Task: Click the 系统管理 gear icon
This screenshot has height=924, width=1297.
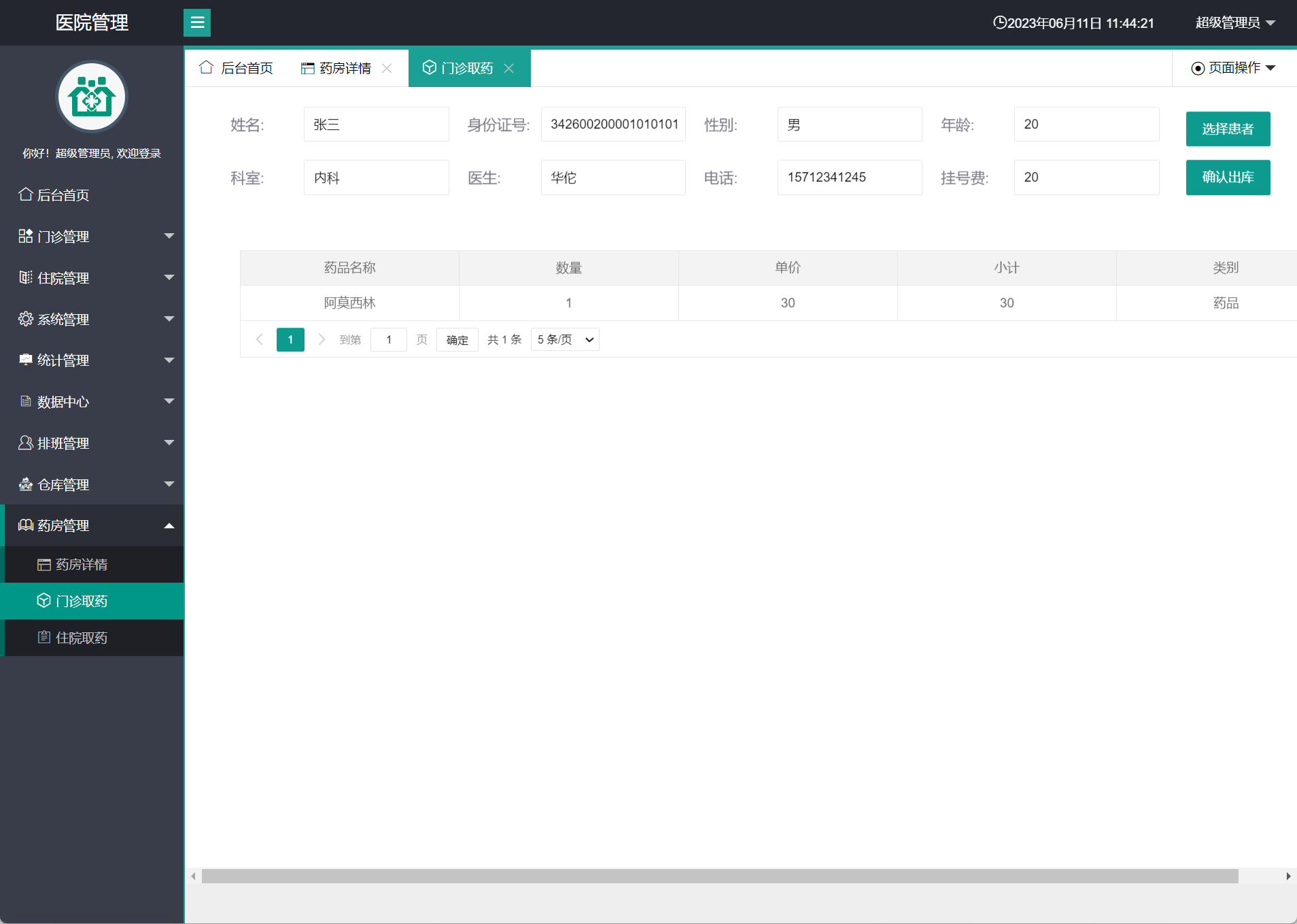Action: [x=26, y=319]
